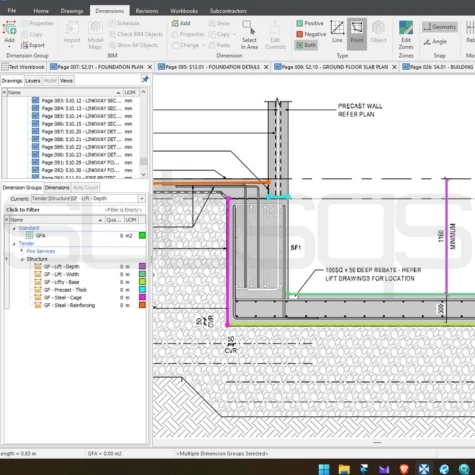Viewport: 475px width, 475px height.
Task: Click Copy in Dimension Group section
Action: pos(32,34)
